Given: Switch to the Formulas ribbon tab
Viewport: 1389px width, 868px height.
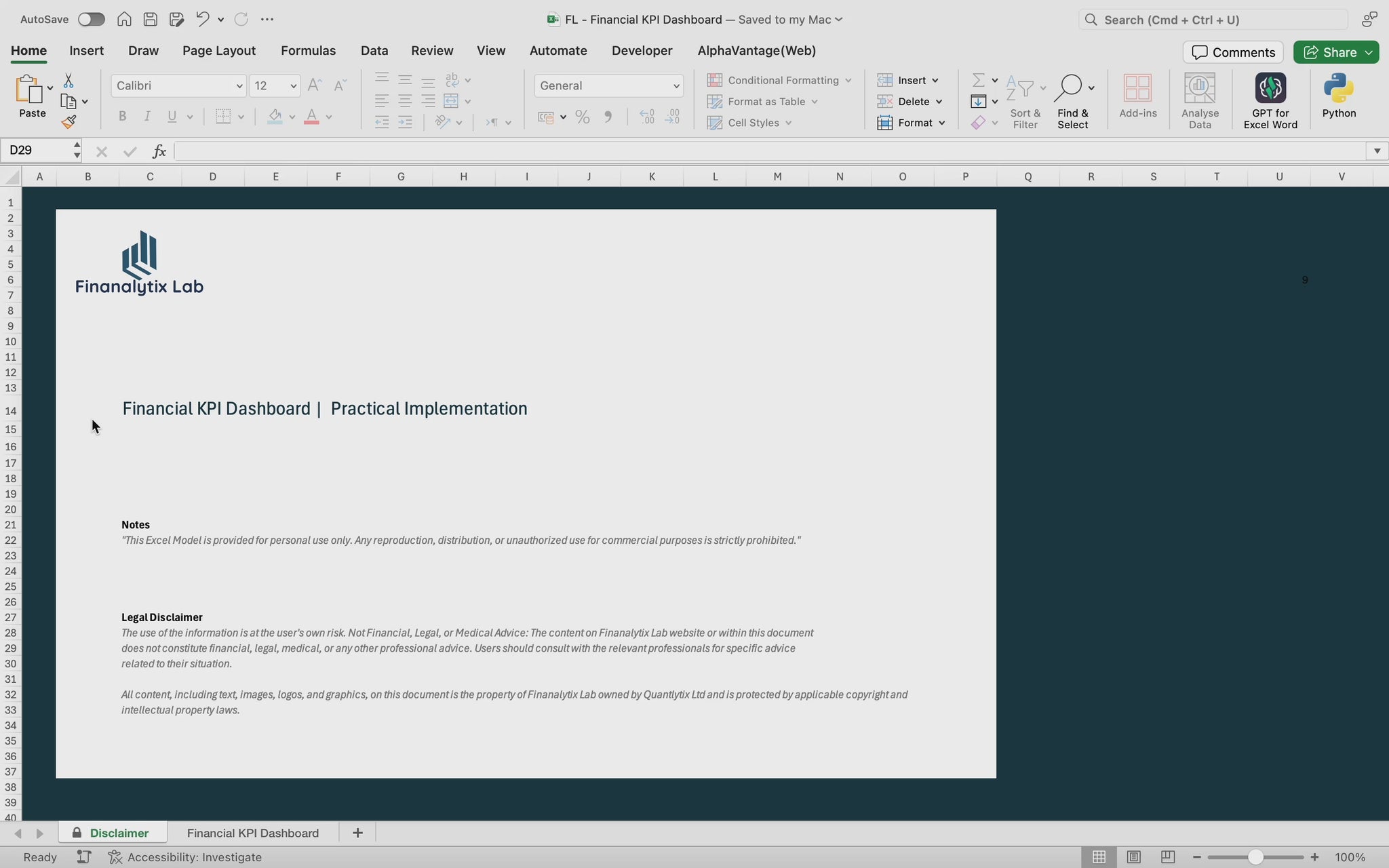Looking at the screenshot, I should (x=308, y=51).
